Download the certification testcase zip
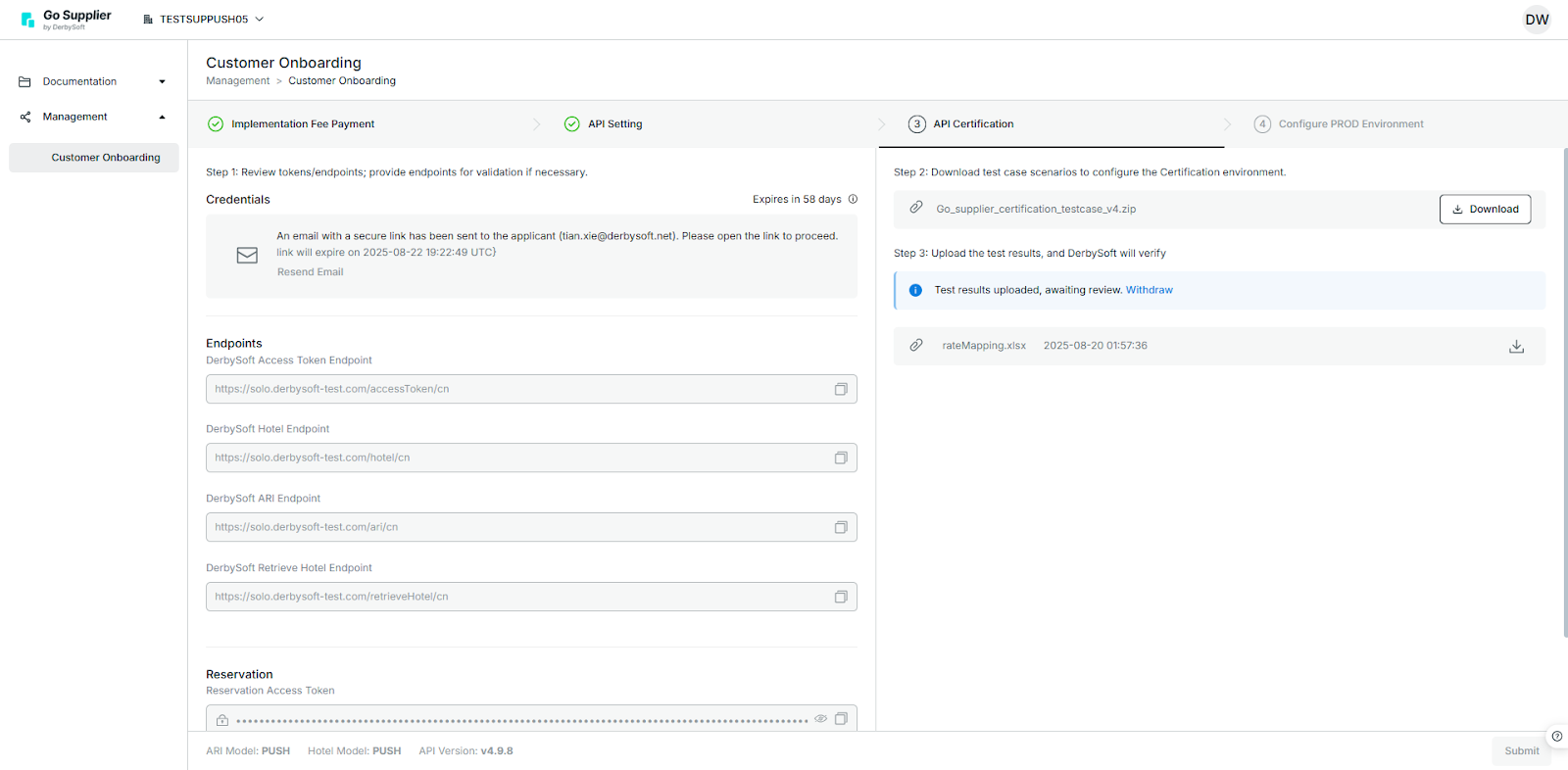This screenshot has height=770, width=1568. point(1485,209)
